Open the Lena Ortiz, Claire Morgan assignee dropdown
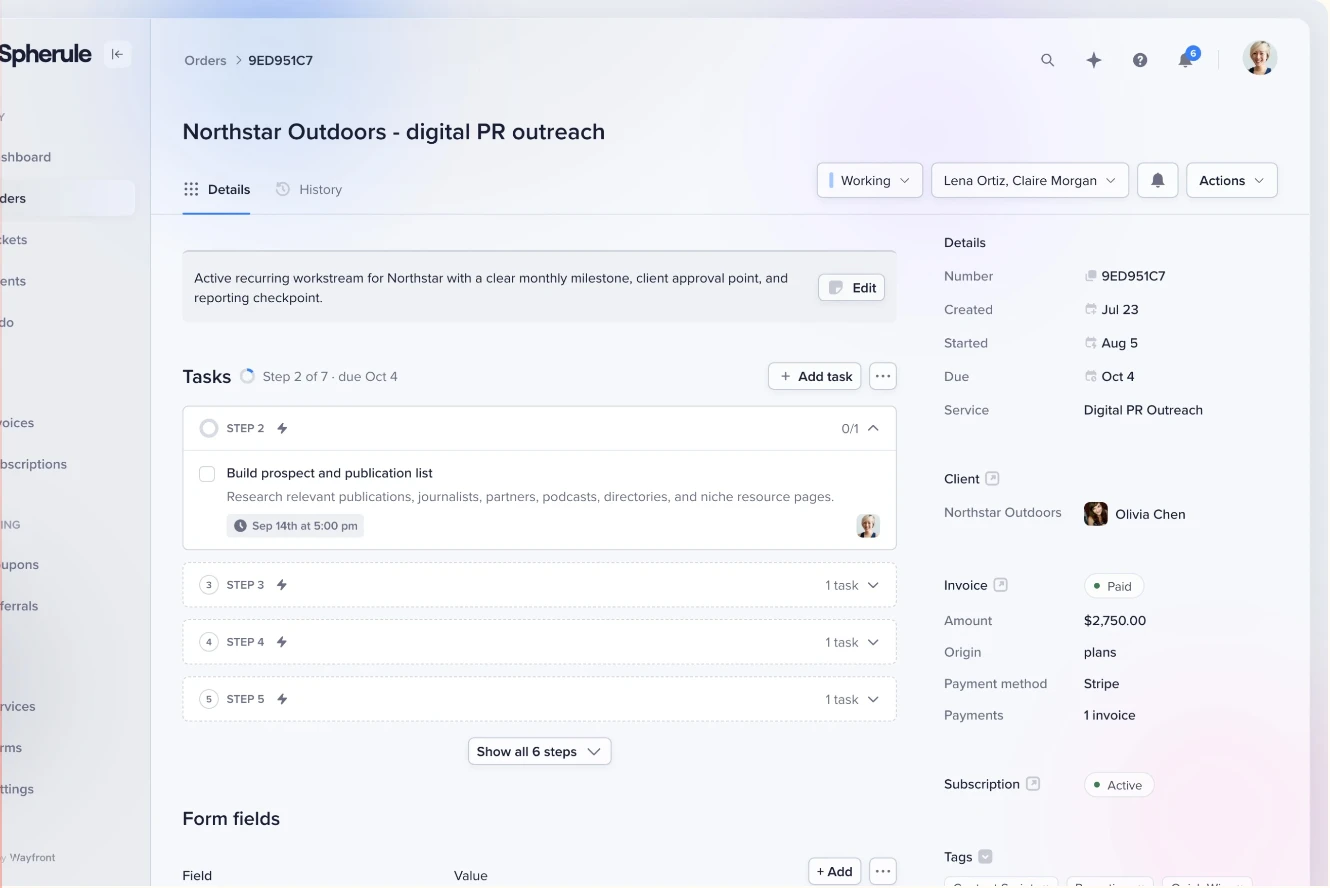 tap(1030, 180)
